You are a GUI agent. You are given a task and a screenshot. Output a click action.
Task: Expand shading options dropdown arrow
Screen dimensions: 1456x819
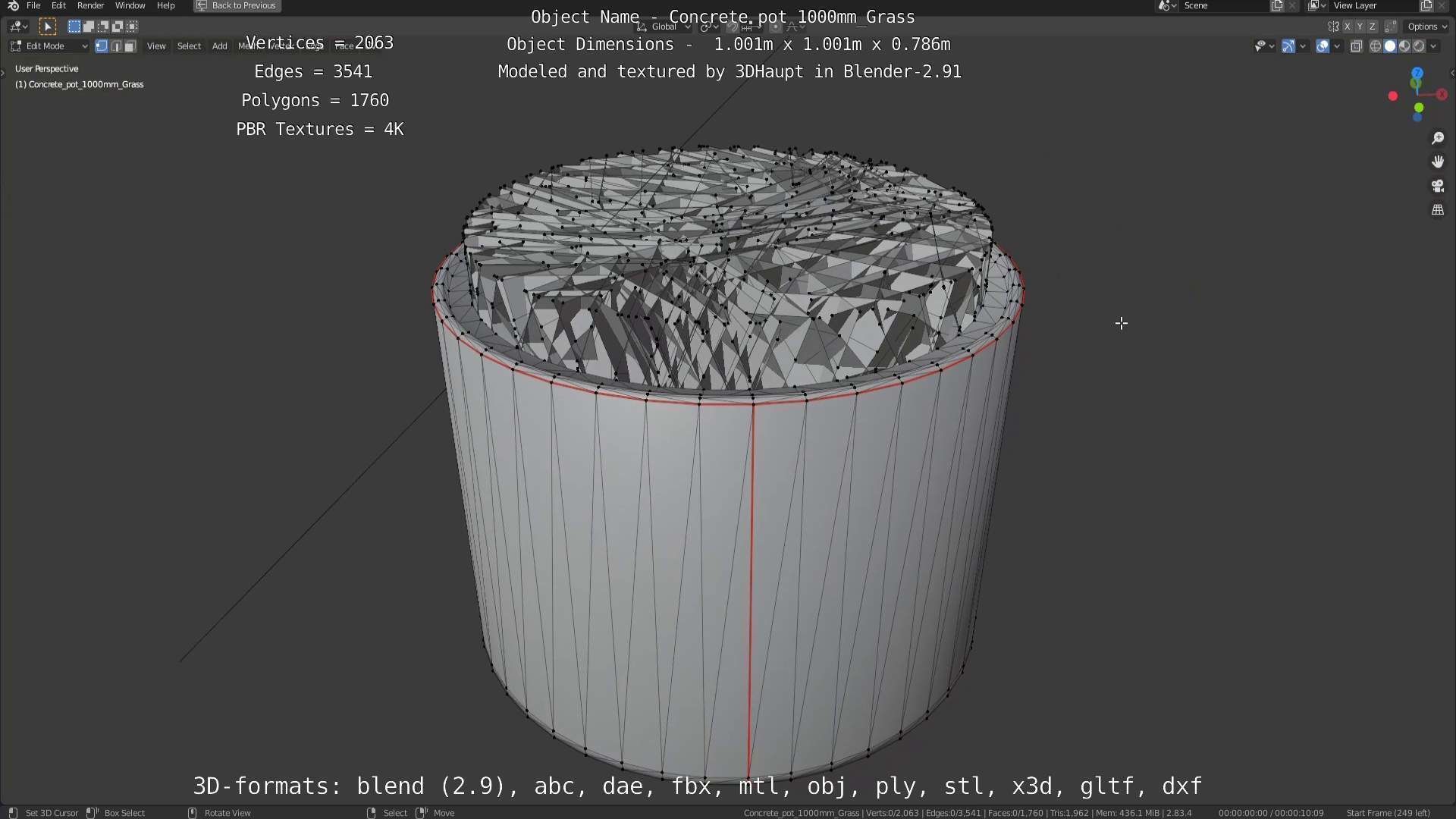click(x=1433, y=46)
